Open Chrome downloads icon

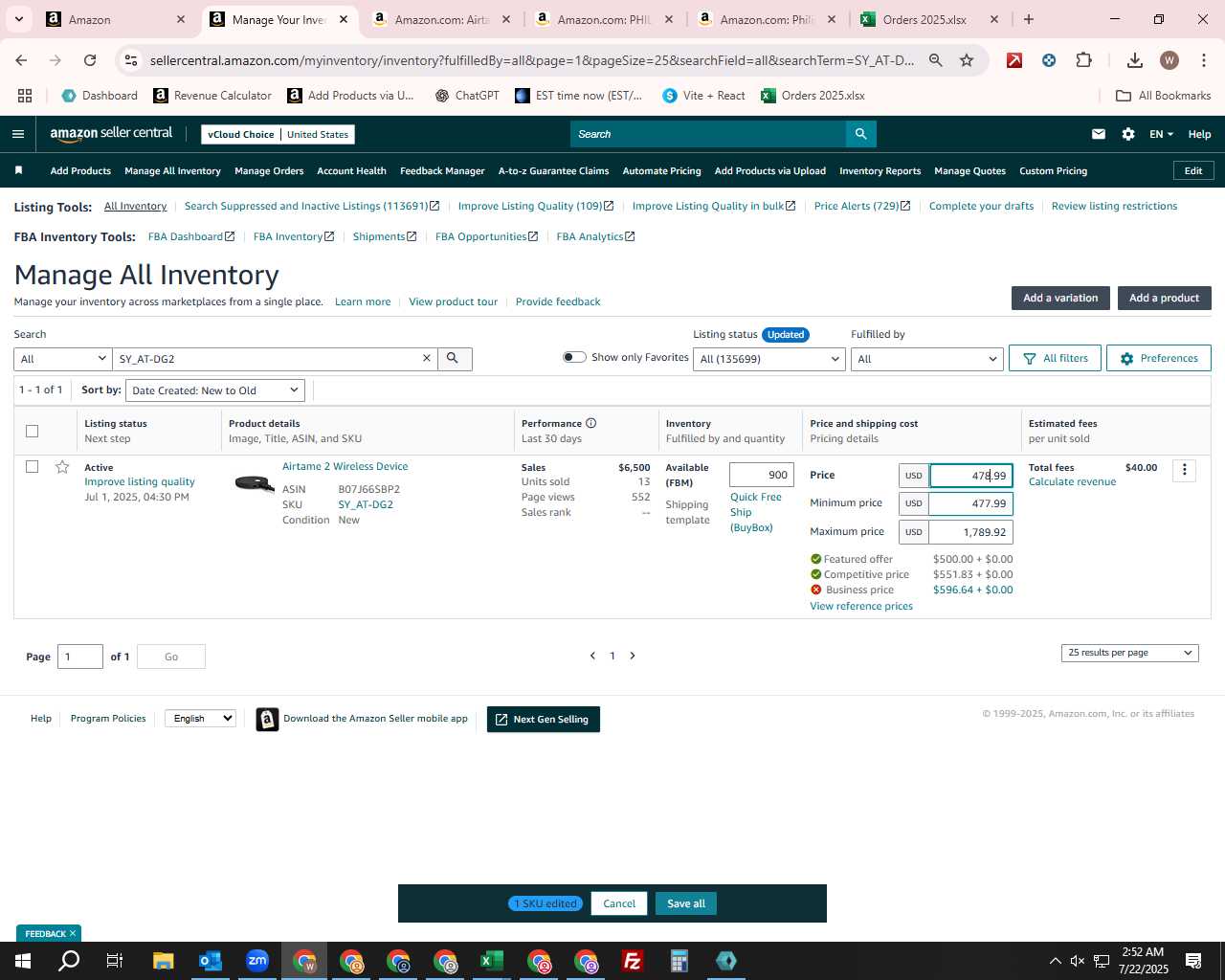tap(1134, 60)
